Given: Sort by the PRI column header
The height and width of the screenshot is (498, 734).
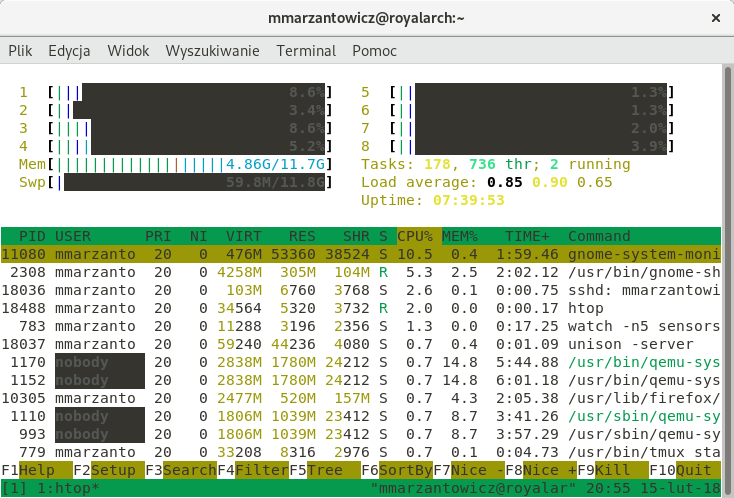Looking at the screenshot, I should [x=158, y=236].
